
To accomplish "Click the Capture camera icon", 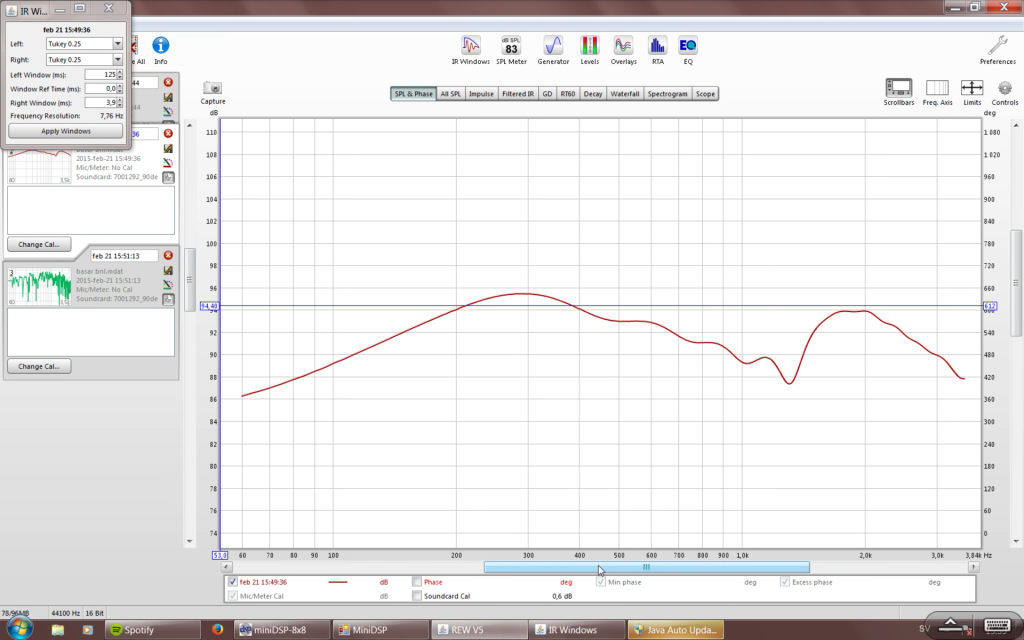I will coord(213,88).
